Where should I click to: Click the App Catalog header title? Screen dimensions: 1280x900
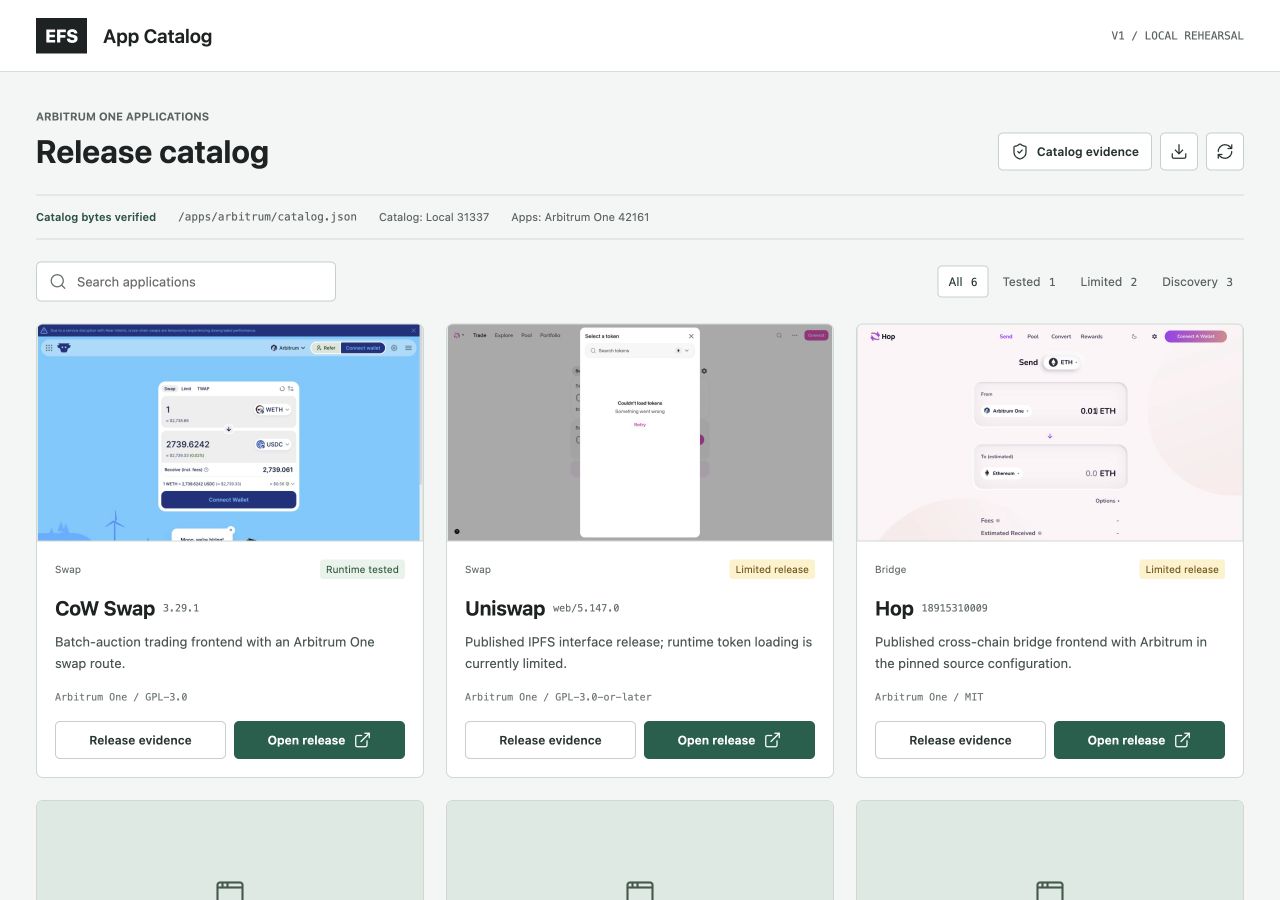[x=157, y=37]
